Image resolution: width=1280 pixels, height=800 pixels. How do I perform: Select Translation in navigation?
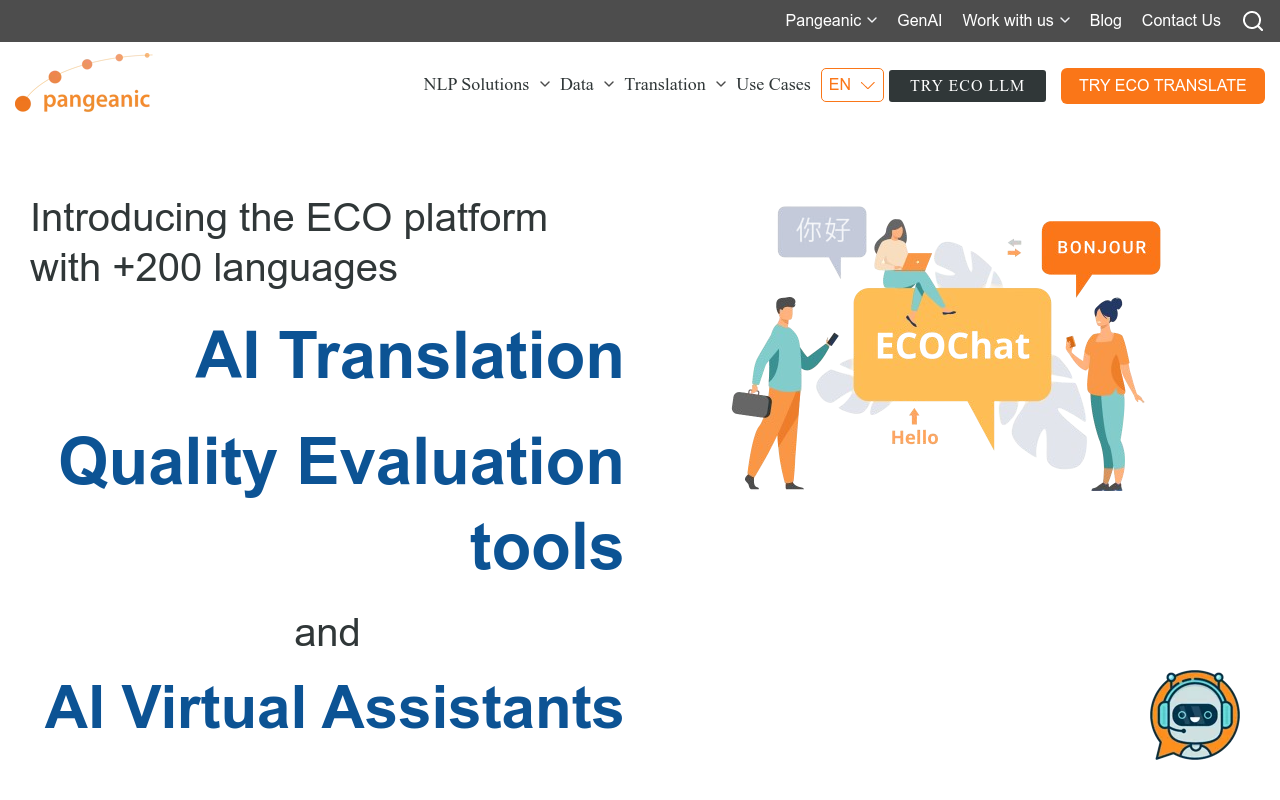point(665,84)
